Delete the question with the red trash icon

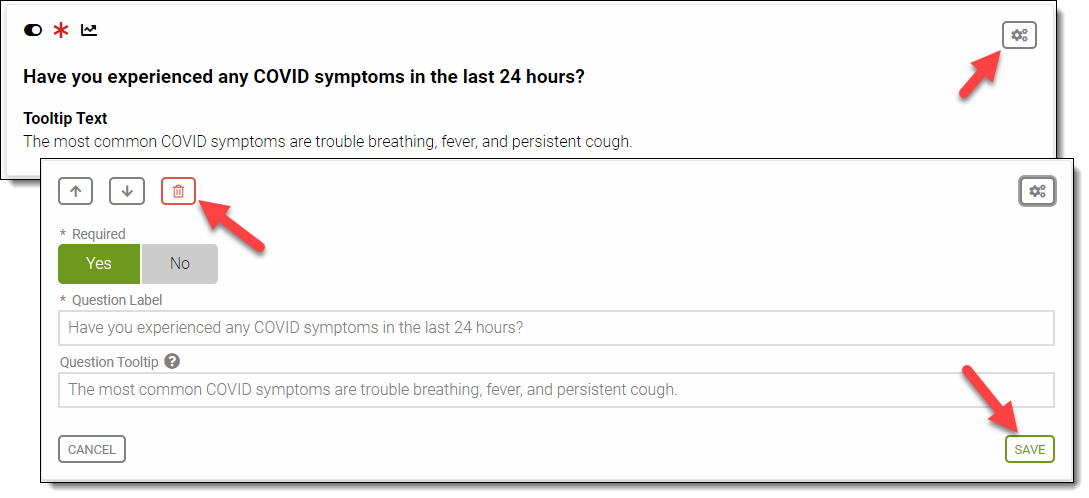click(x=179, y=191)
